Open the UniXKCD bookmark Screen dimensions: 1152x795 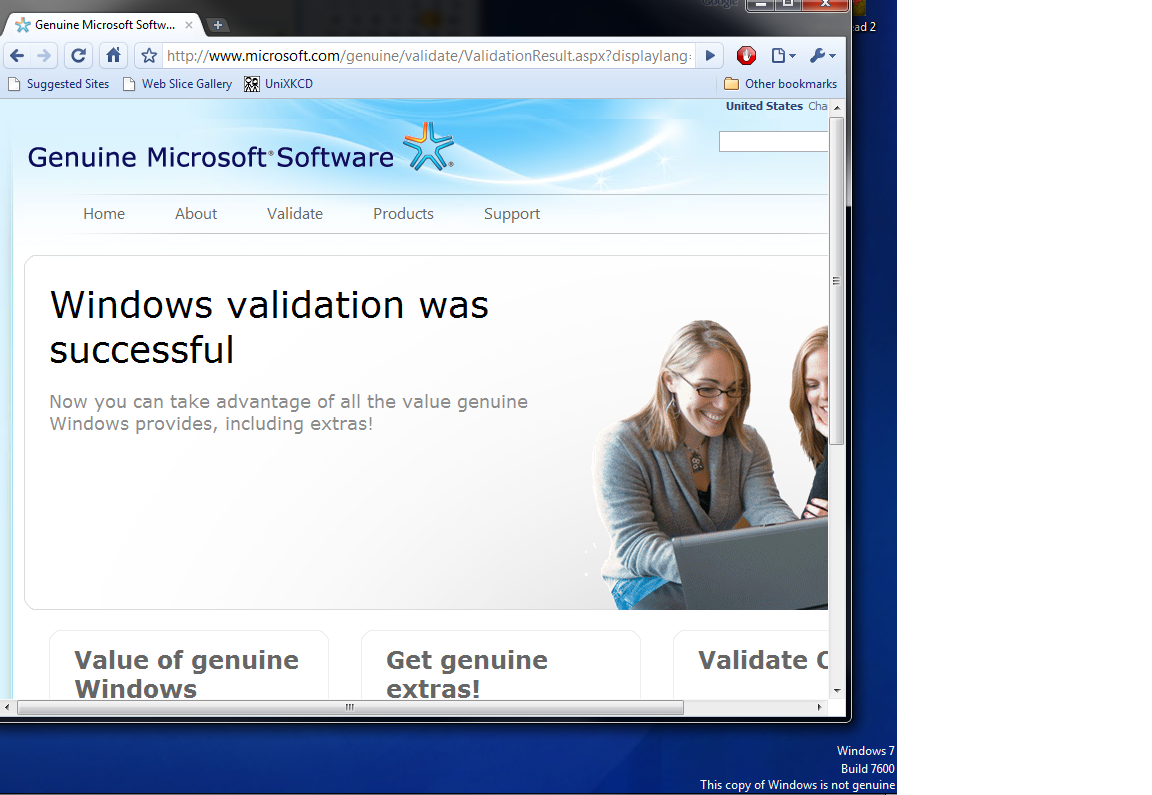point(278,84)
